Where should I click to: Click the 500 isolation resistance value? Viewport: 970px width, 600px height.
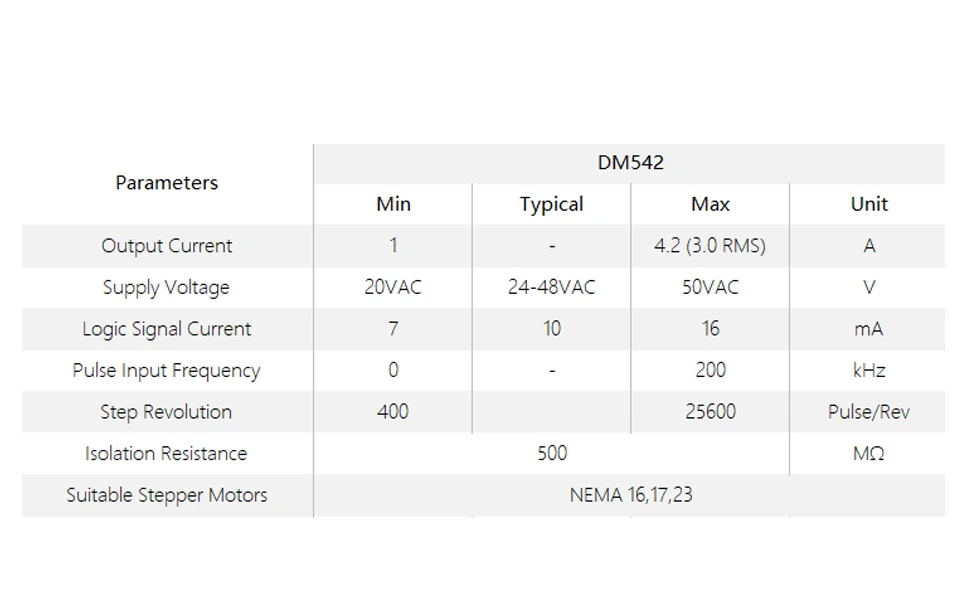pyautogui.click(x=551, y=454)
